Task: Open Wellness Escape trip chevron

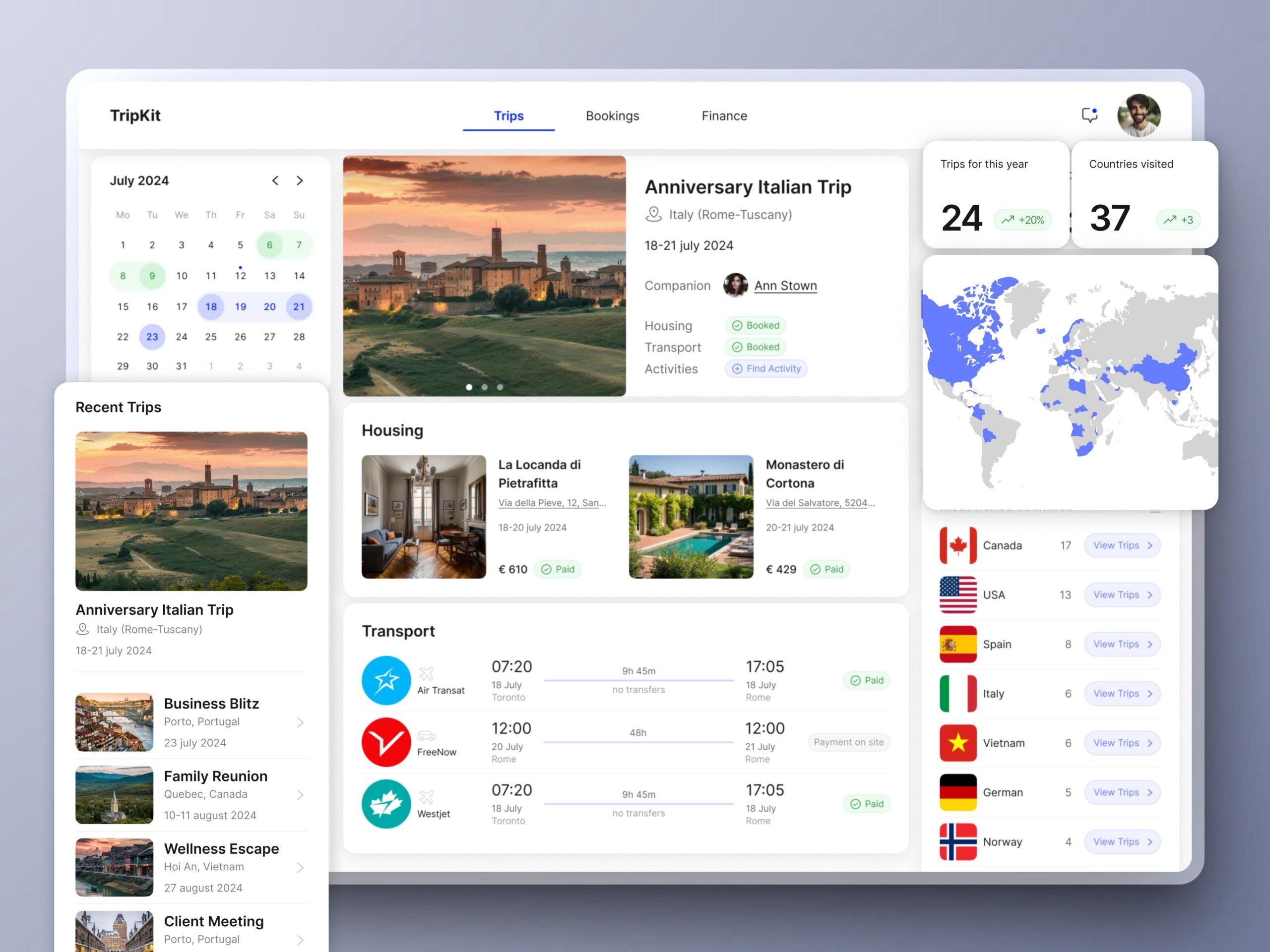Action: tap(300, 868)
